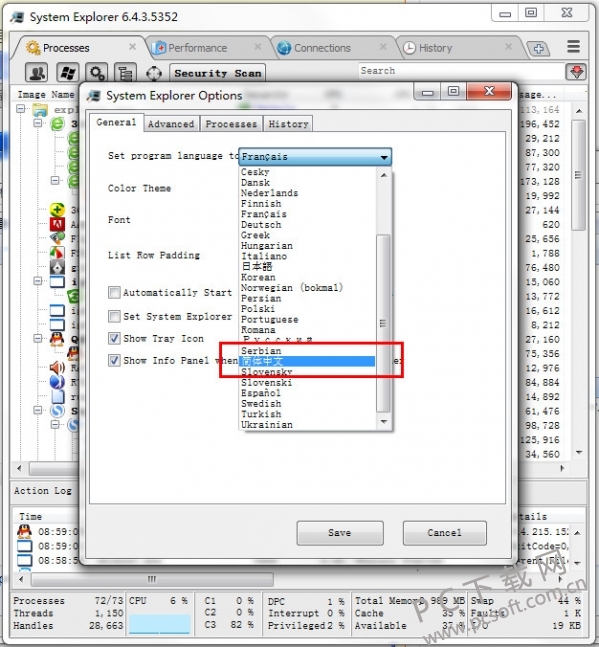Collapse the explorer tree node
The height and width of the screenshot is (647, 599).
click(21, 109)
